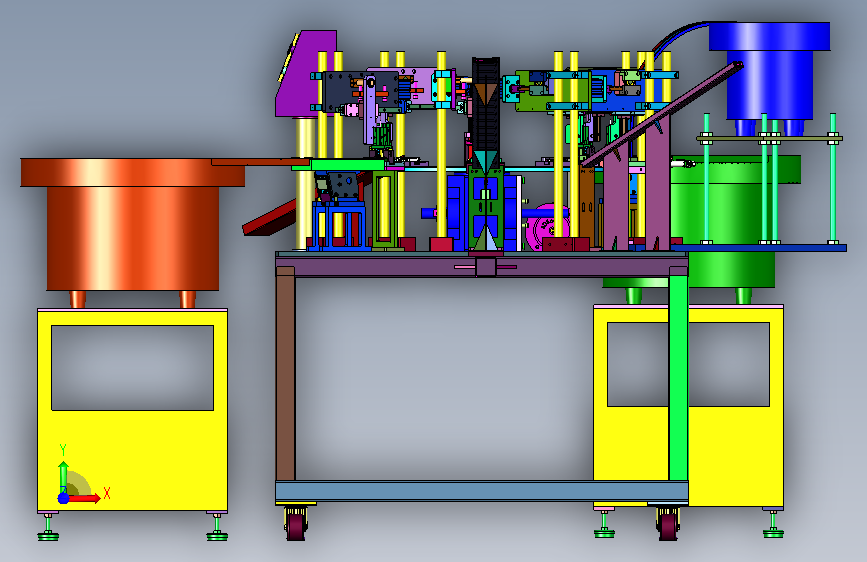Image resolution: width=867 pixels, height=562 pixels.
Task: Select the black central vertical magazine
Action: [x=485, y=111]
